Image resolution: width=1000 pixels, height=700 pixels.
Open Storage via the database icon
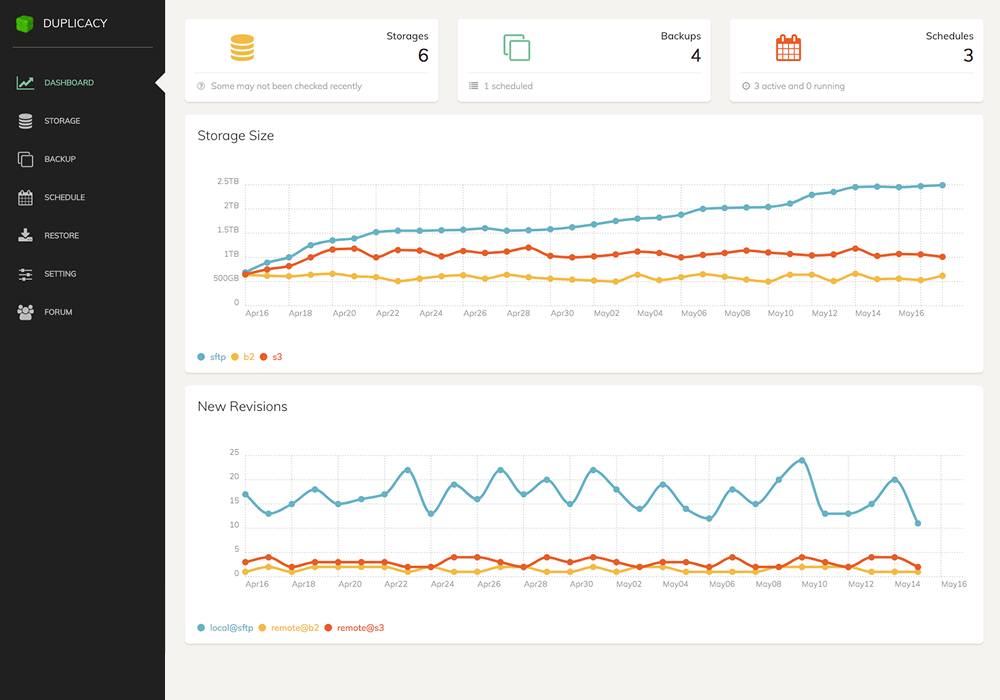(x=26, y=121)
